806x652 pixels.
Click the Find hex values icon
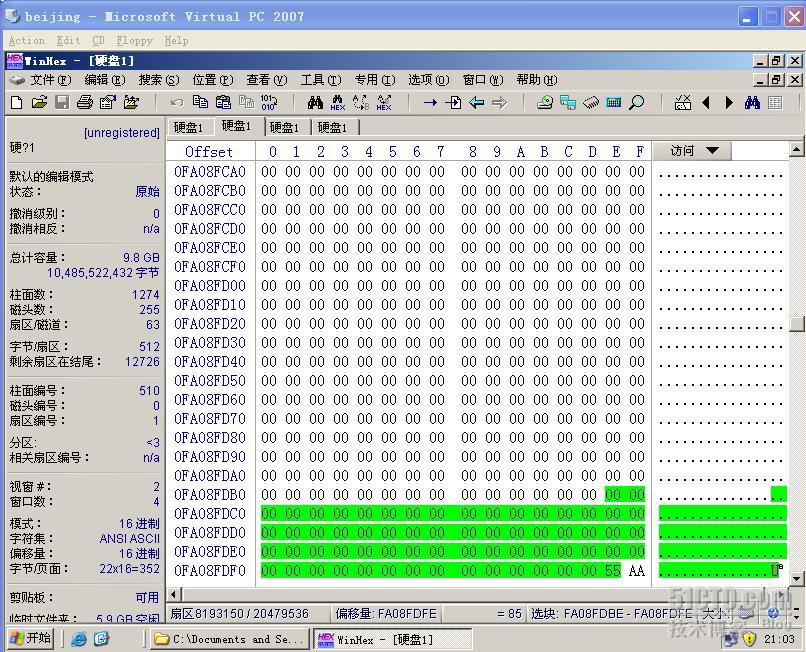pyautogui.click(x=338, y=102)
